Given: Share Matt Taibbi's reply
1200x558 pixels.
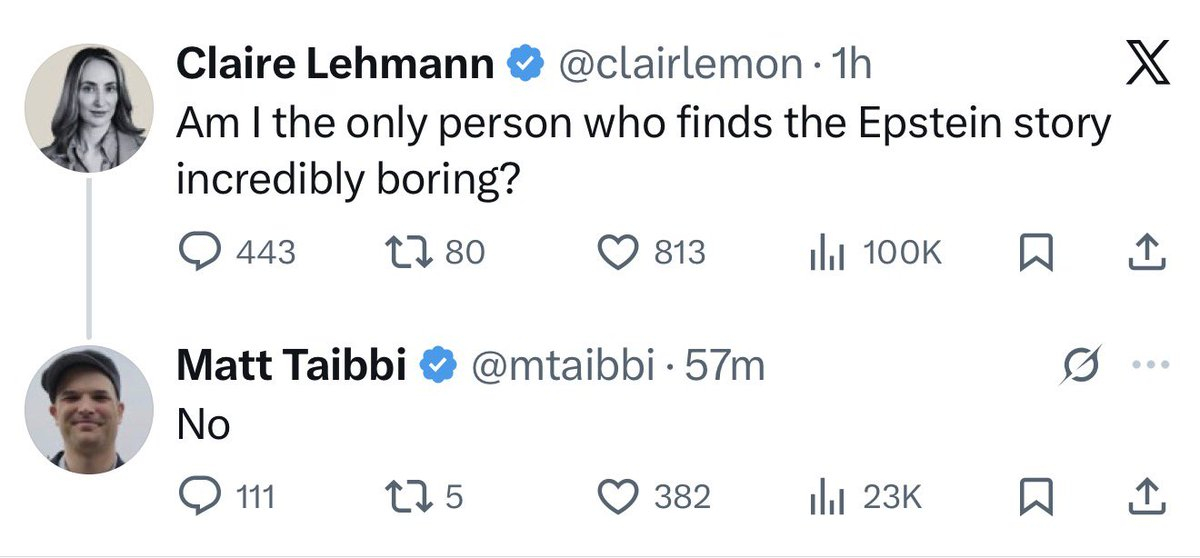Looking at the screenshot, I should (x=1148, y=496).
